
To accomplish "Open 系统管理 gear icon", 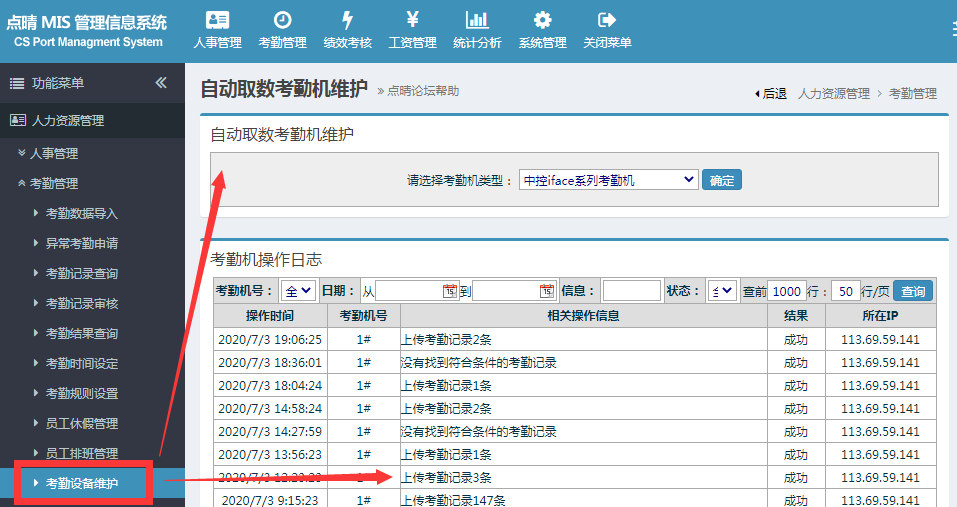I will [x=542, y=20].
